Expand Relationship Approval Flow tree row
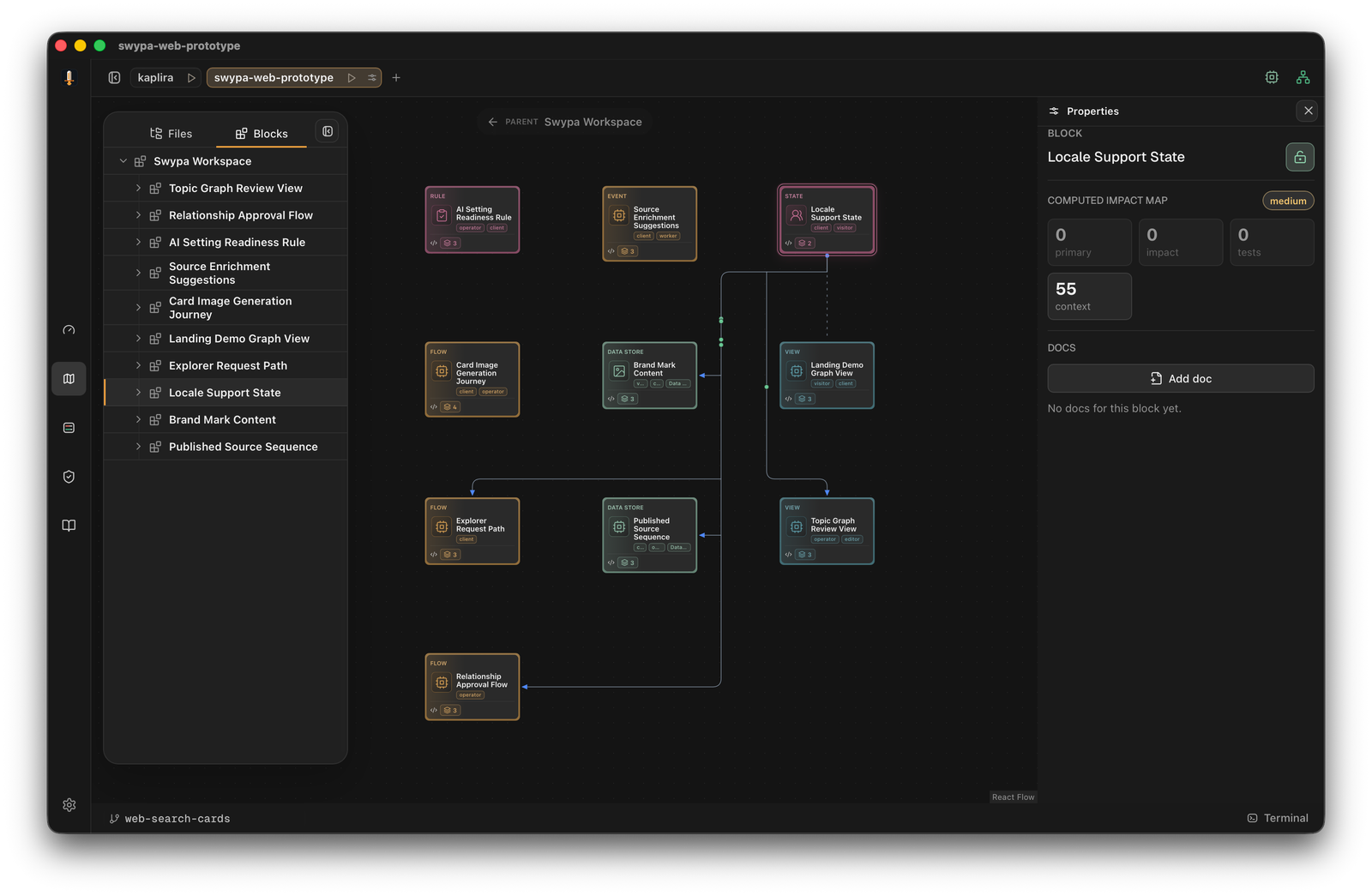 pos(138,215)
